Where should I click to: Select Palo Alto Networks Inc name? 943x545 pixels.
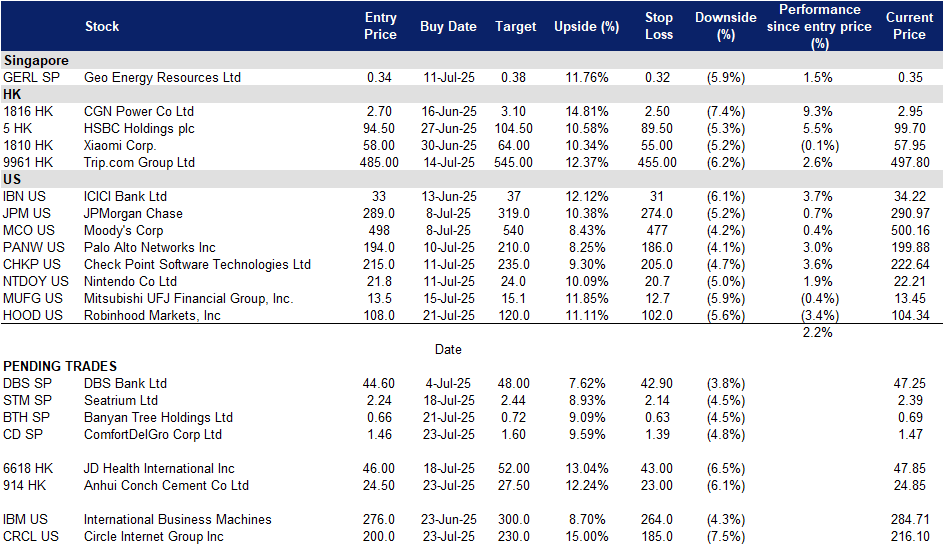(x=150, y=247)
